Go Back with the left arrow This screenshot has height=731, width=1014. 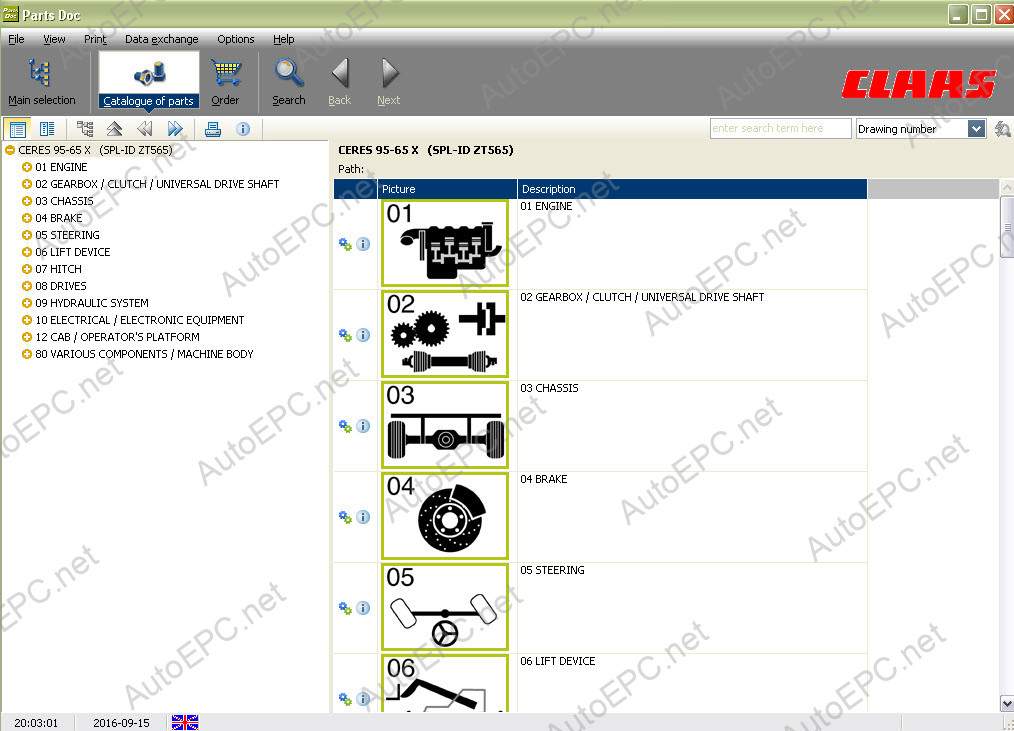click(340, 82)
